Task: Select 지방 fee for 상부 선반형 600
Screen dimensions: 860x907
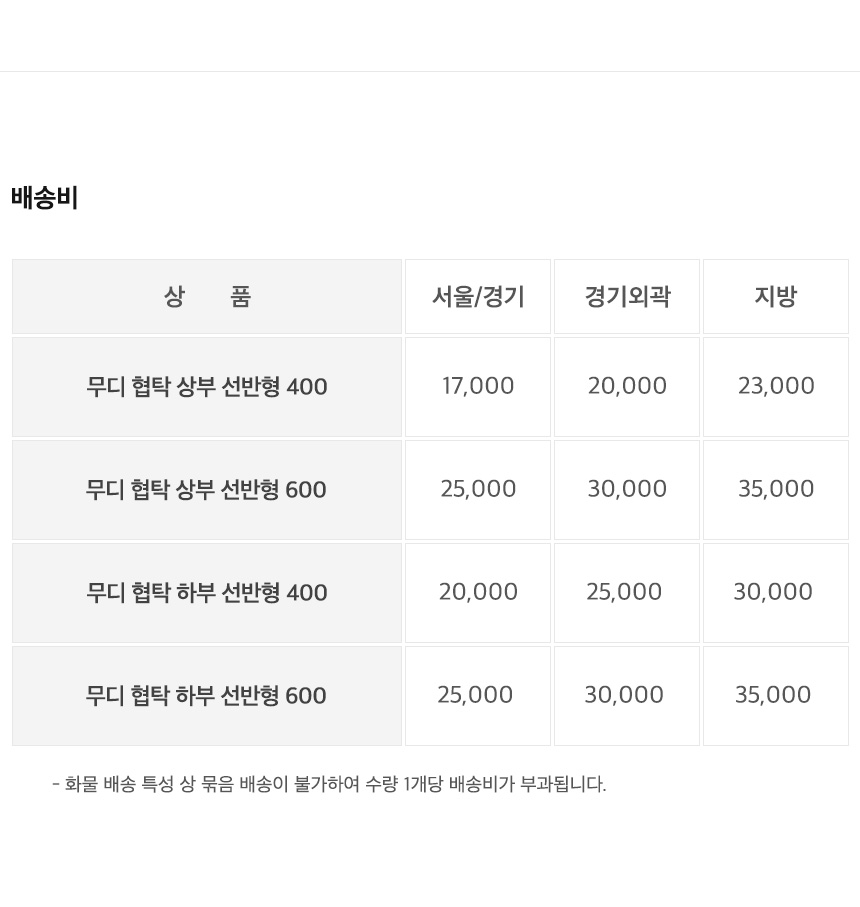Action: [776, 489]
